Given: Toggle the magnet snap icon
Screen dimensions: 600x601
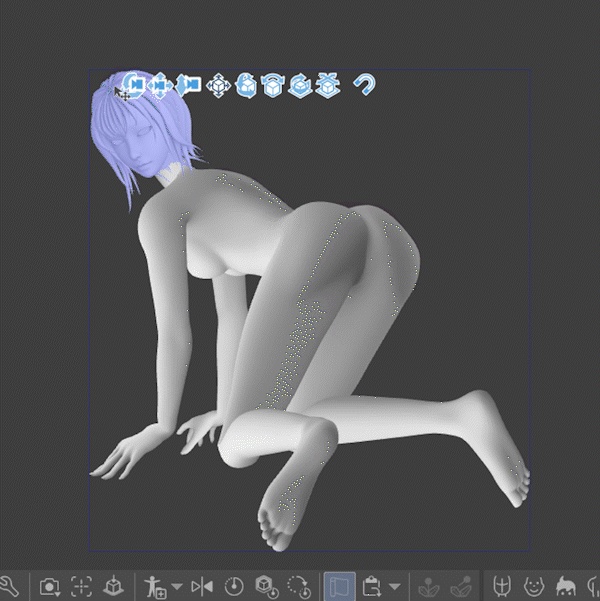Looking at the screenshot, I should [x=364, y=84].
